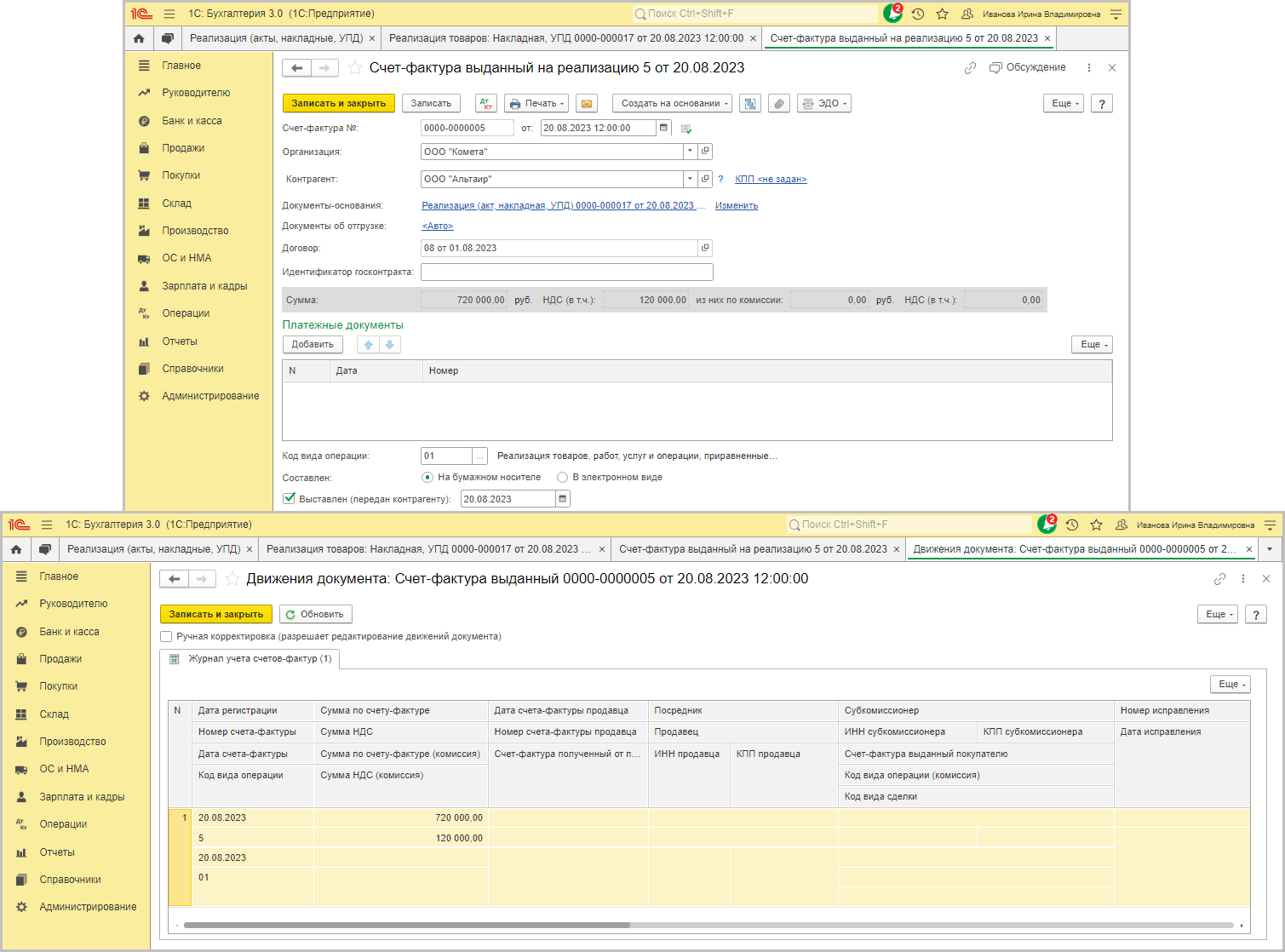Open Банк и касса in lower sidebar
This screenshot has height=952, width=1285.
pos(69,632)
